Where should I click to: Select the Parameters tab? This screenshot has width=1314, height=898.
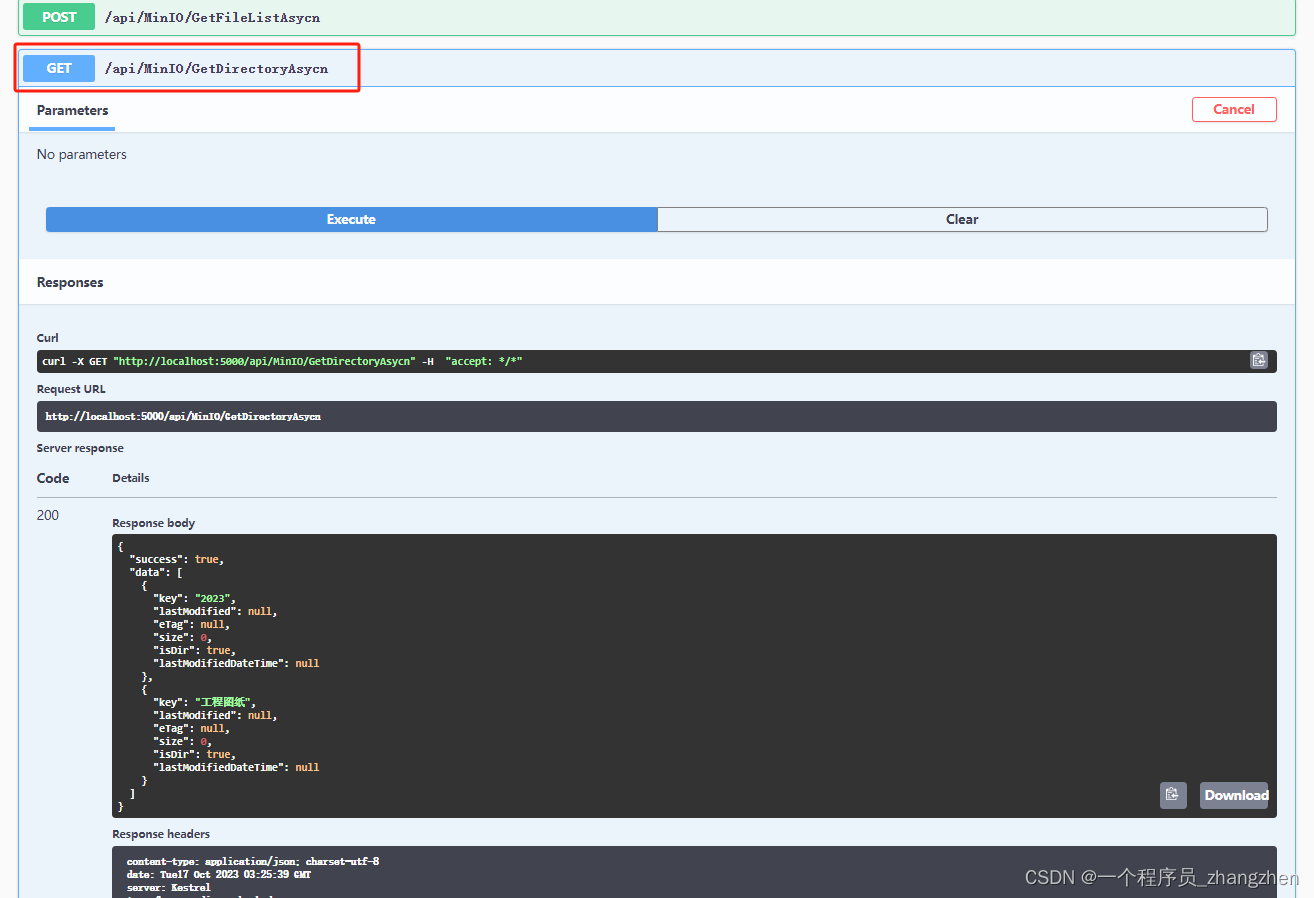pos(73,110)
